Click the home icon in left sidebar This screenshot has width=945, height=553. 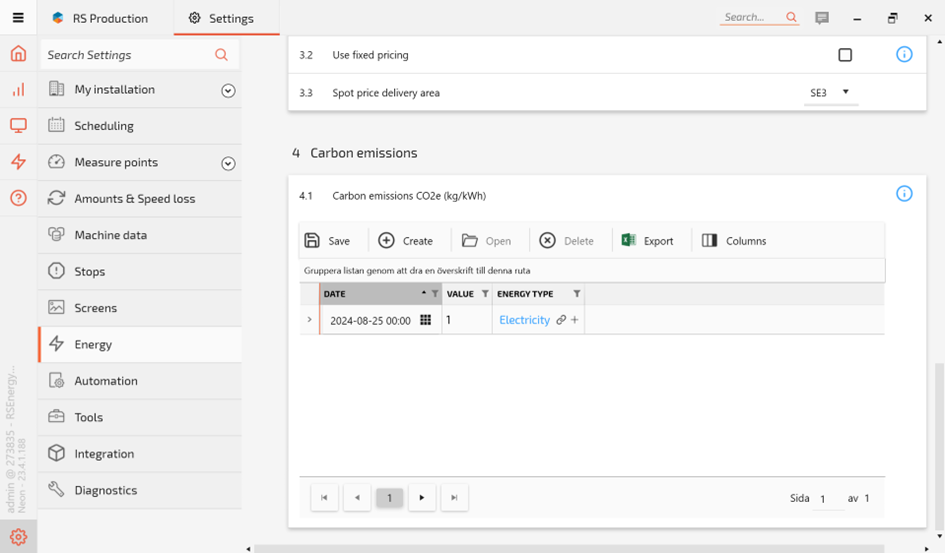[x=18, y=54]
